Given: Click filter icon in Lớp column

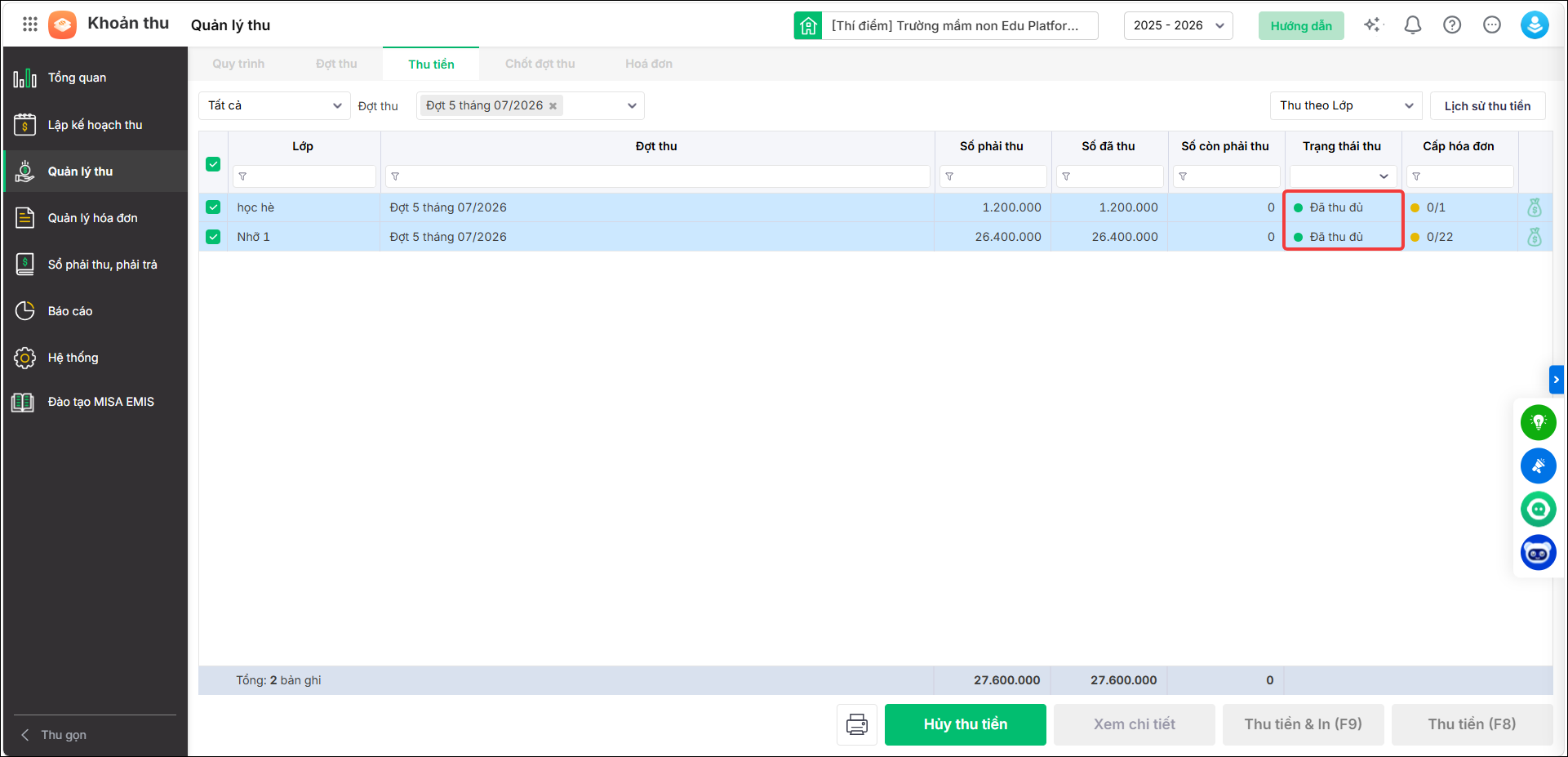Looking at the screenshot, I should click(x=242, y=176).
